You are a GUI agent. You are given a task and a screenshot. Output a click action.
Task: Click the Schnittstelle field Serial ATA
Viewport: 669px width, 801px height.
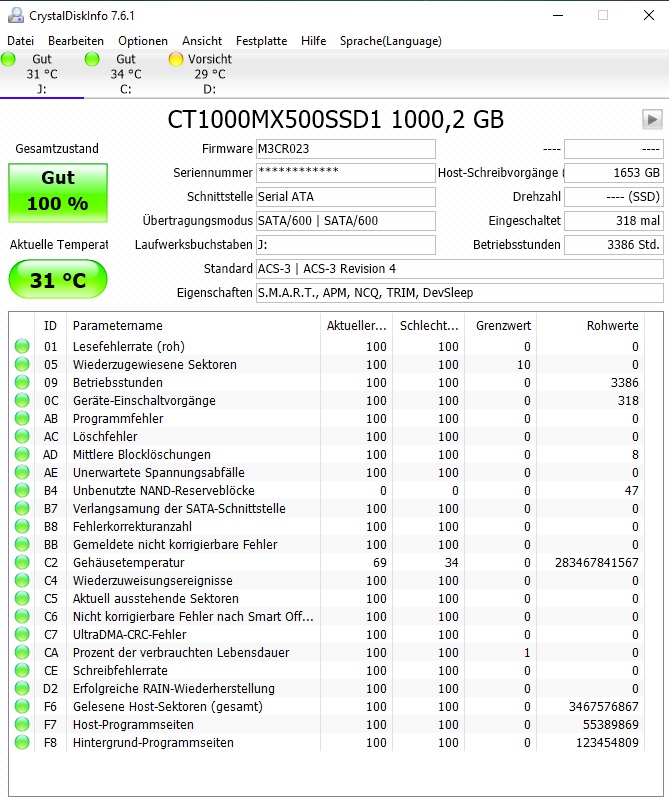coord(346,197)
